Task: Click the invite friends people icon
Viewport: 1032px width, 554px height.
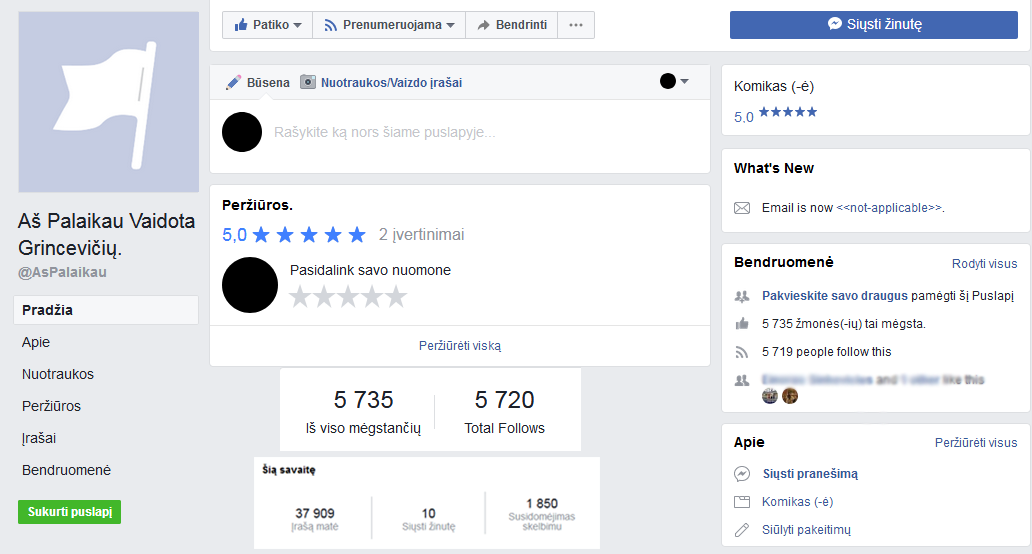Action: coord(742,296)
